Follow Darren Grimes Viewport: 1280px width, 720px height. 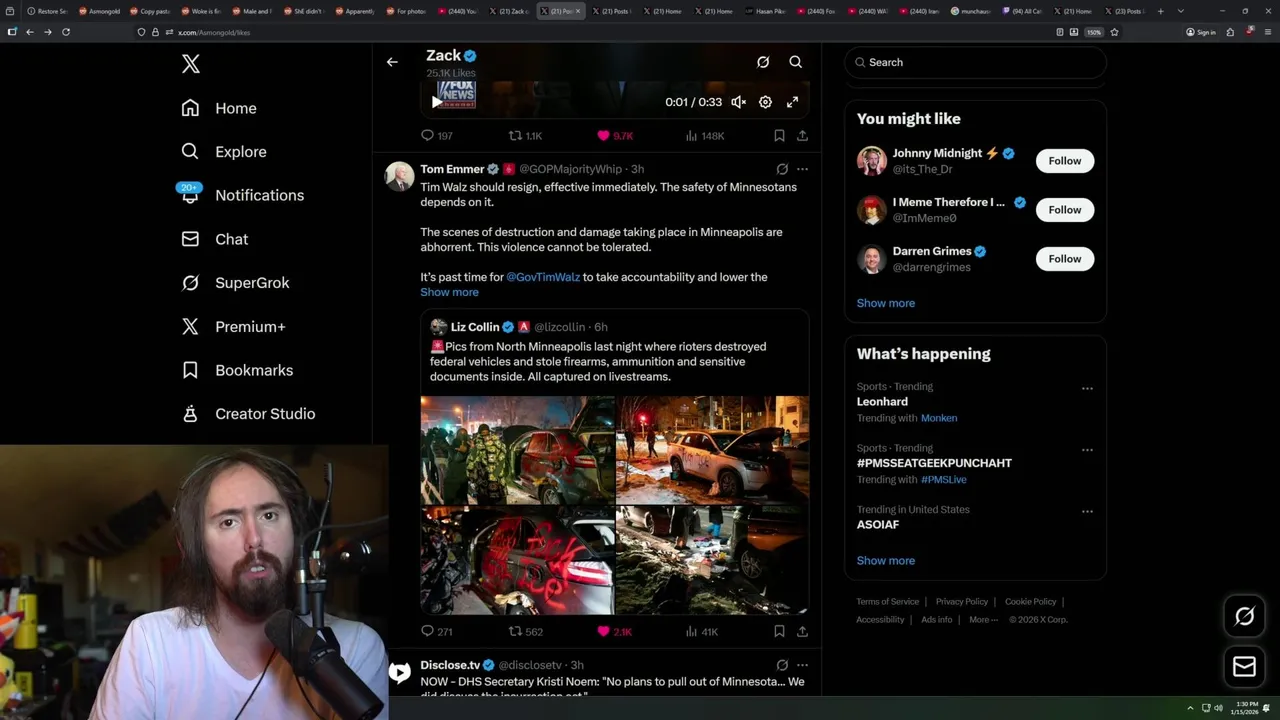(x=1064, y=259)
